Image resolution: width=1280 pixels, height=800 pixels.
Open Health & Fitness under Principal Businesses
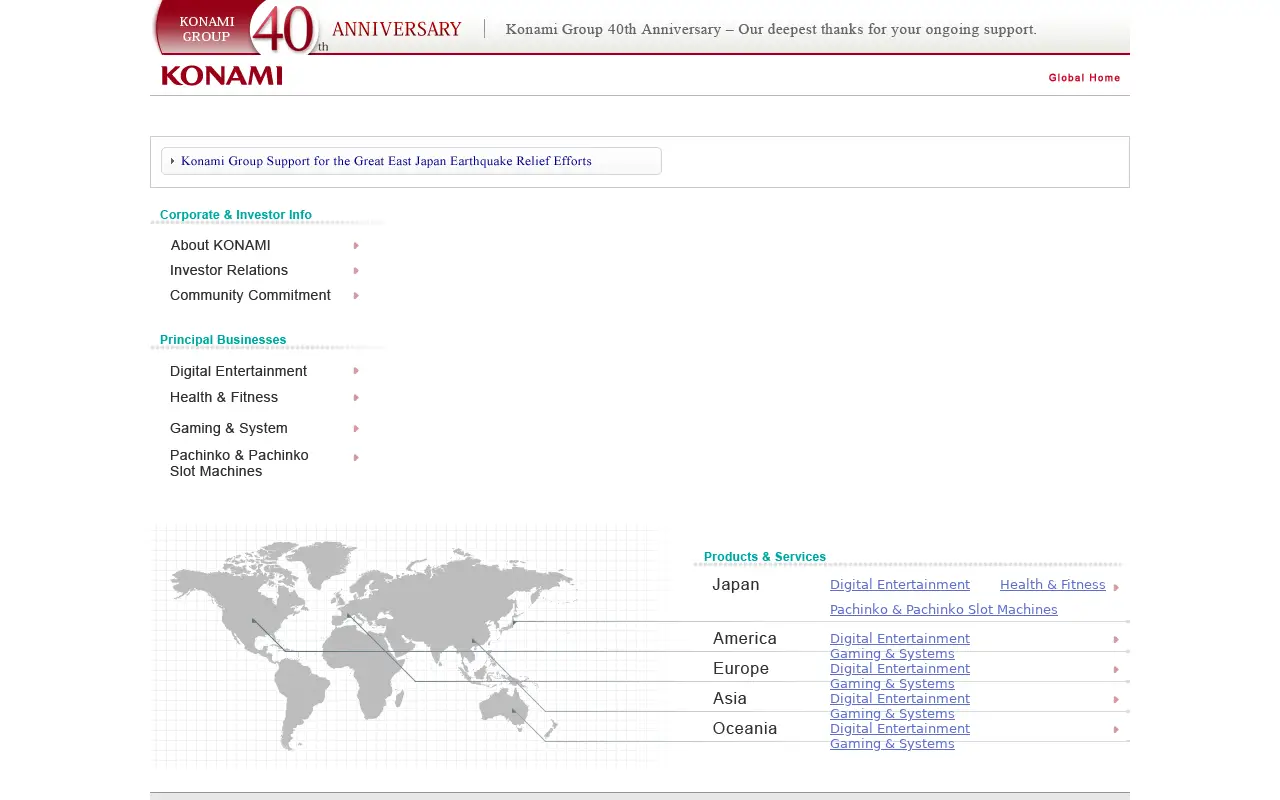tap(224, 397)
